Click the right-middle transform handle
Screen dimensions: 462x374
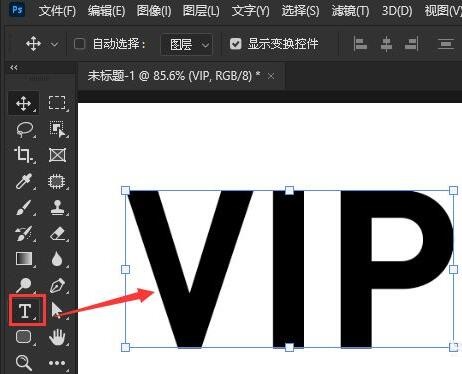pos(453,269)
